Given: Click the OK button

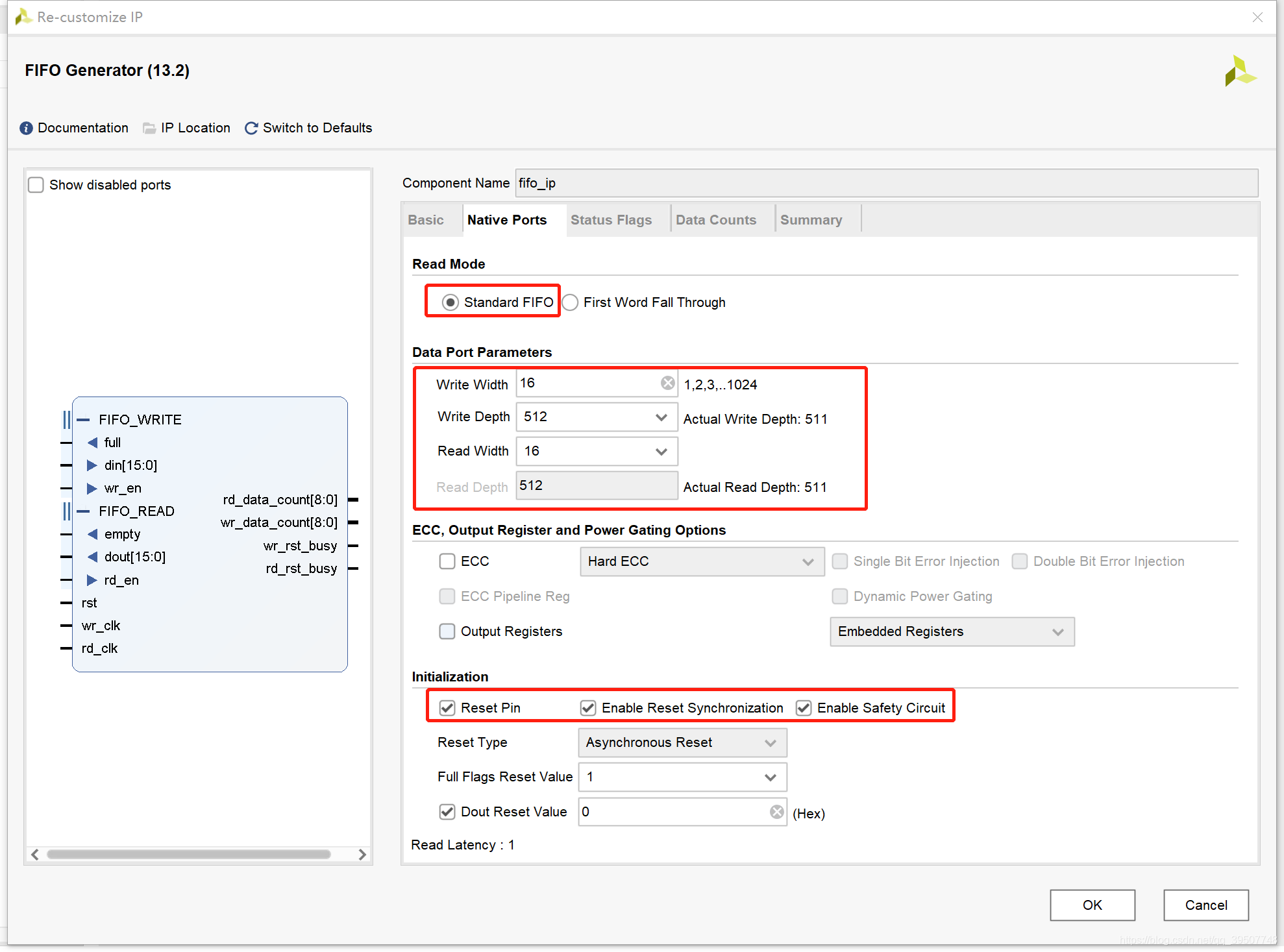Looking at the screenshot, I should [1092, 905].
